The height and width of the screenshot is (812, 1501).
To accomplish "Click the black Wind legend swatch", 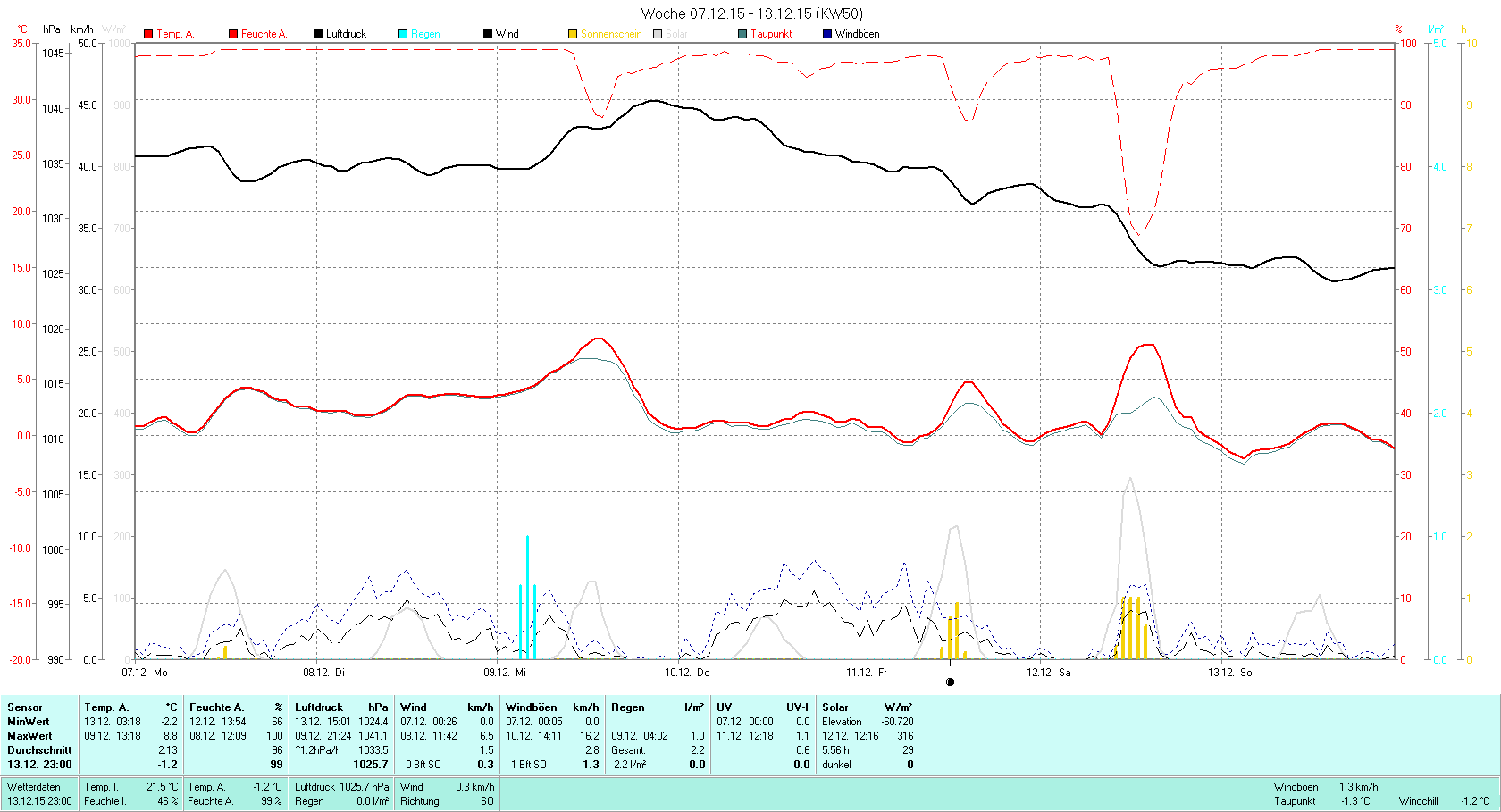I will (x=488, y=34).
